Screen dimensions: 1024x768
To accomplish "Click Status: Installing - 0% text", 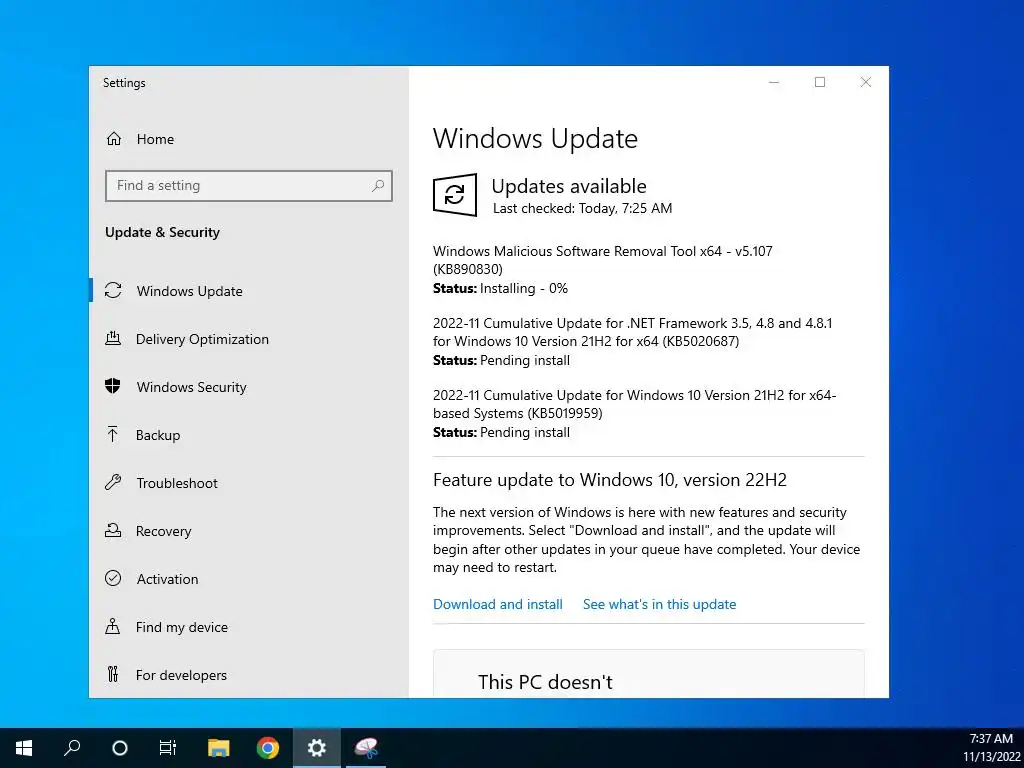I will [500, 288].
